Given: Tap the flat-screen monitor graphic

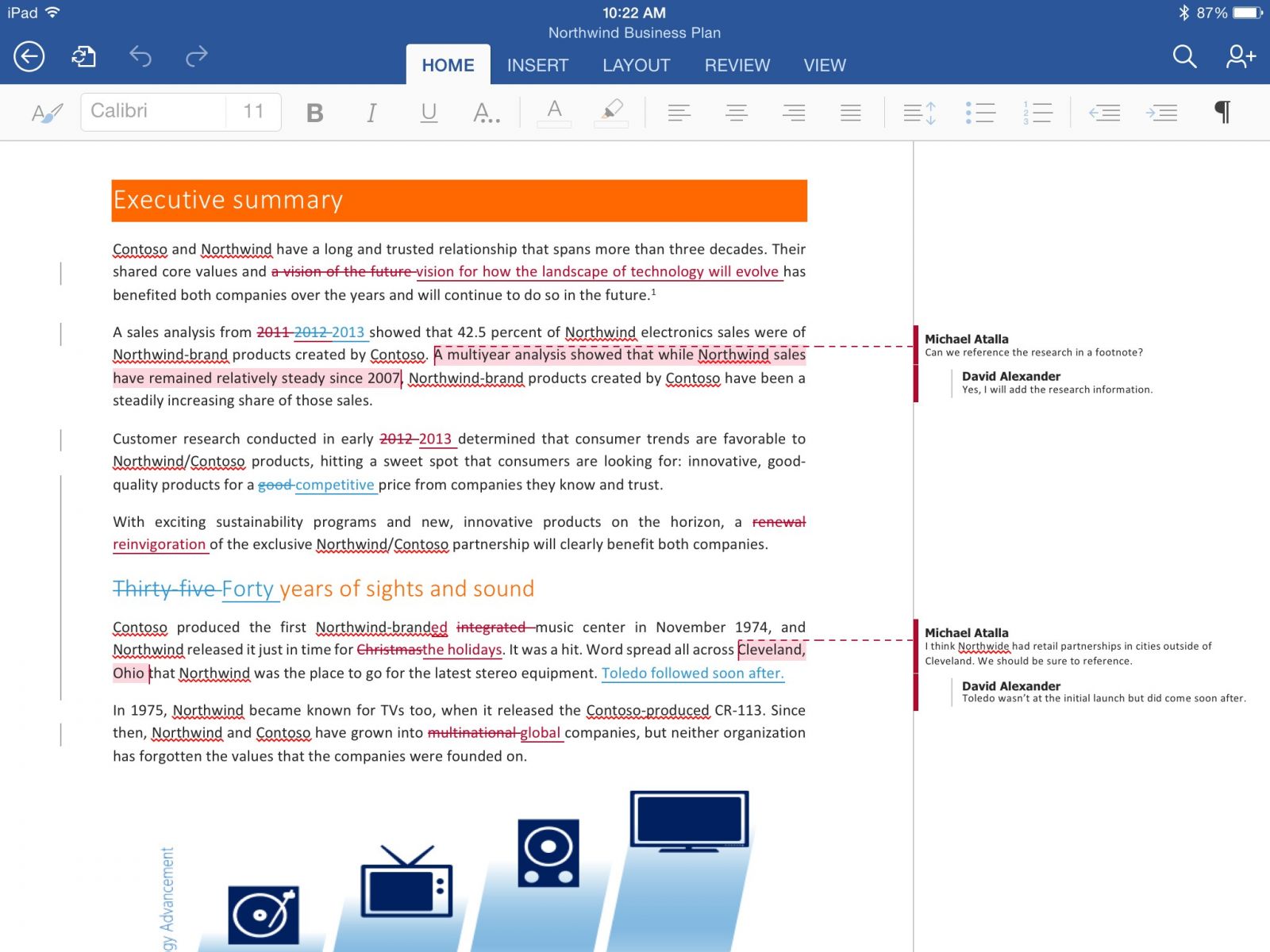Looking at the screenshot, I should (x=690, y=821).
